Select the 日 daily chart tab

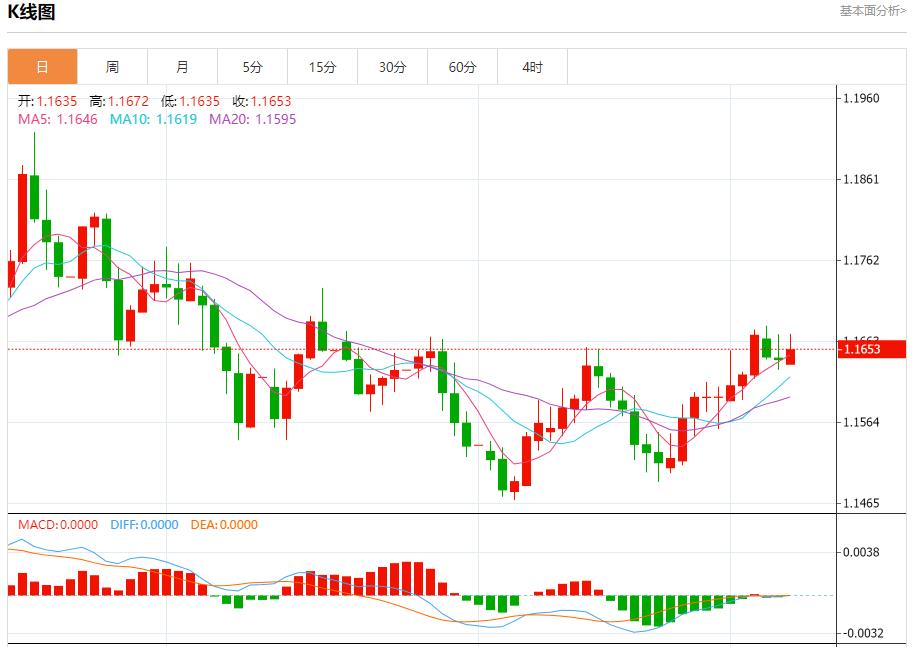click(42, 67)
